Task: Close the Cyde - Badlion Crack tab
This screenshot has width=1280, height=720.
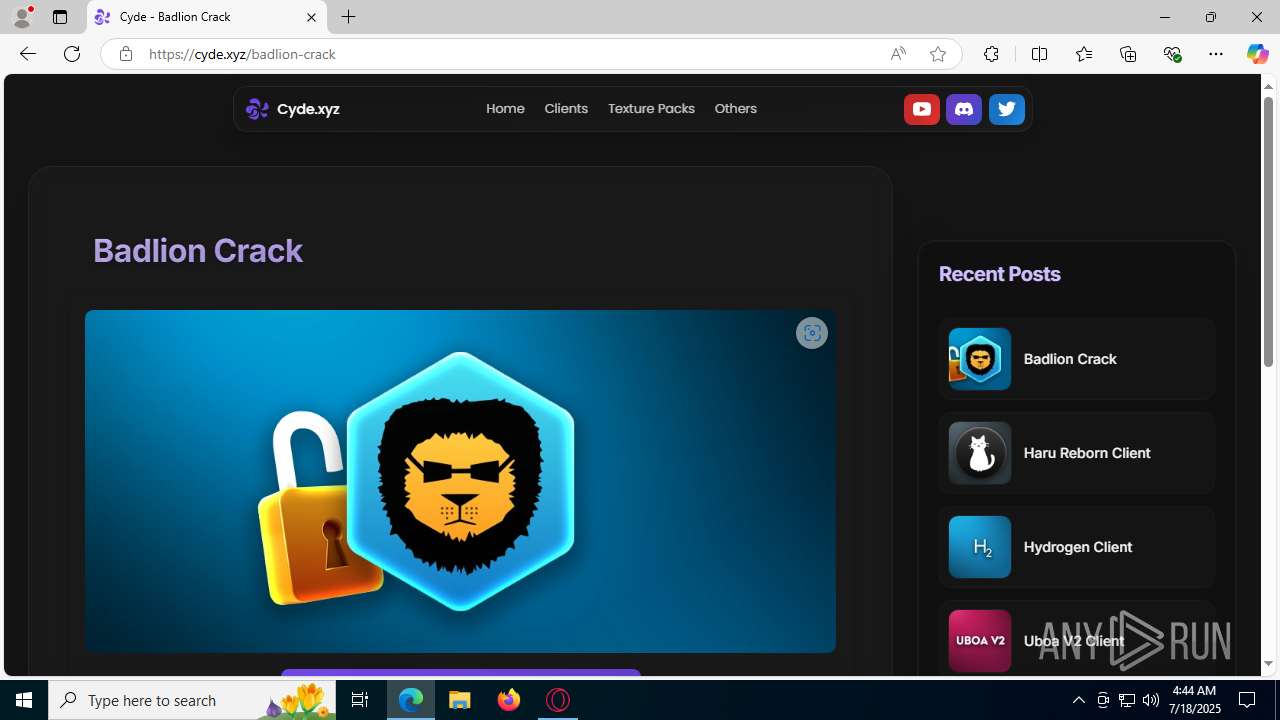Action: pyautogui.click(x=311, y=17)
